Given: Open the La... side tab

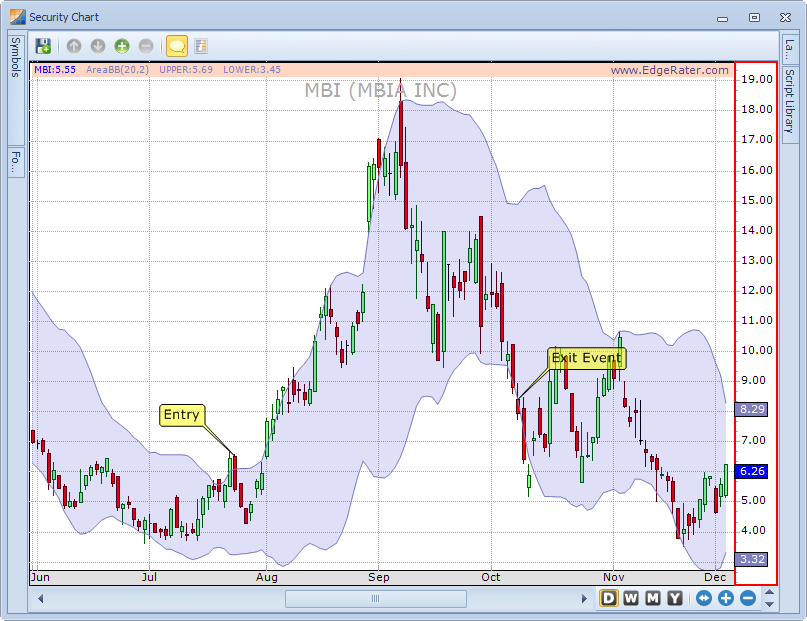Looking at the screenshot, I should click(x=790, y=50).
